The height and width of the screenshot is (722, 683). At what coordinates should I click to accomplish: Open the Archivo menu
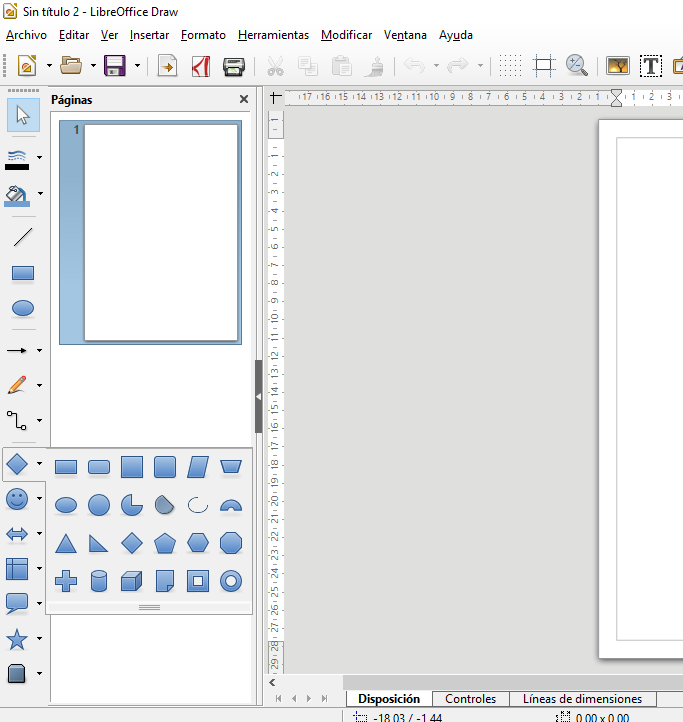26,35
